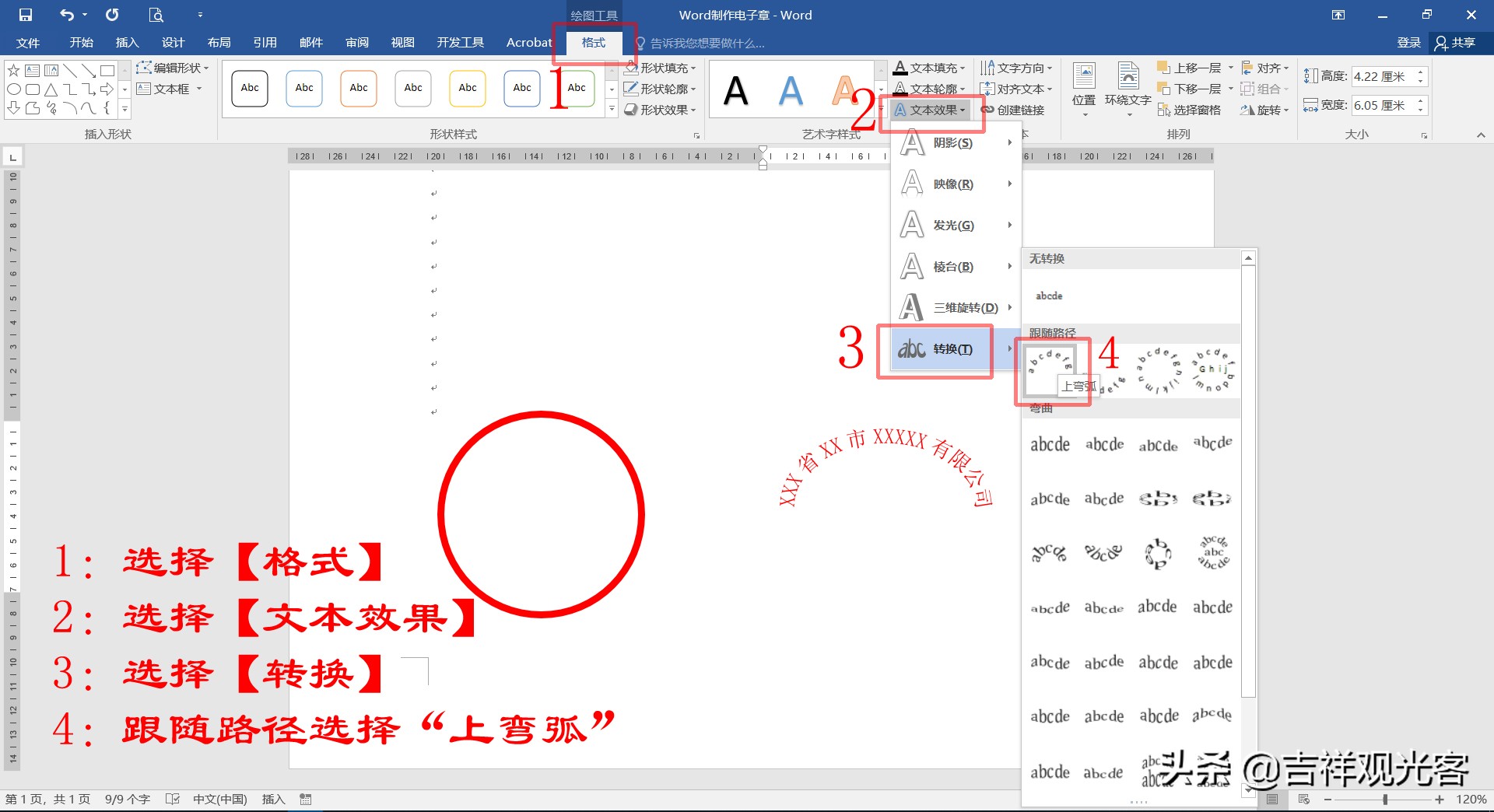
Task: Click the zoom in plus button
Action: coord(1440,799)
